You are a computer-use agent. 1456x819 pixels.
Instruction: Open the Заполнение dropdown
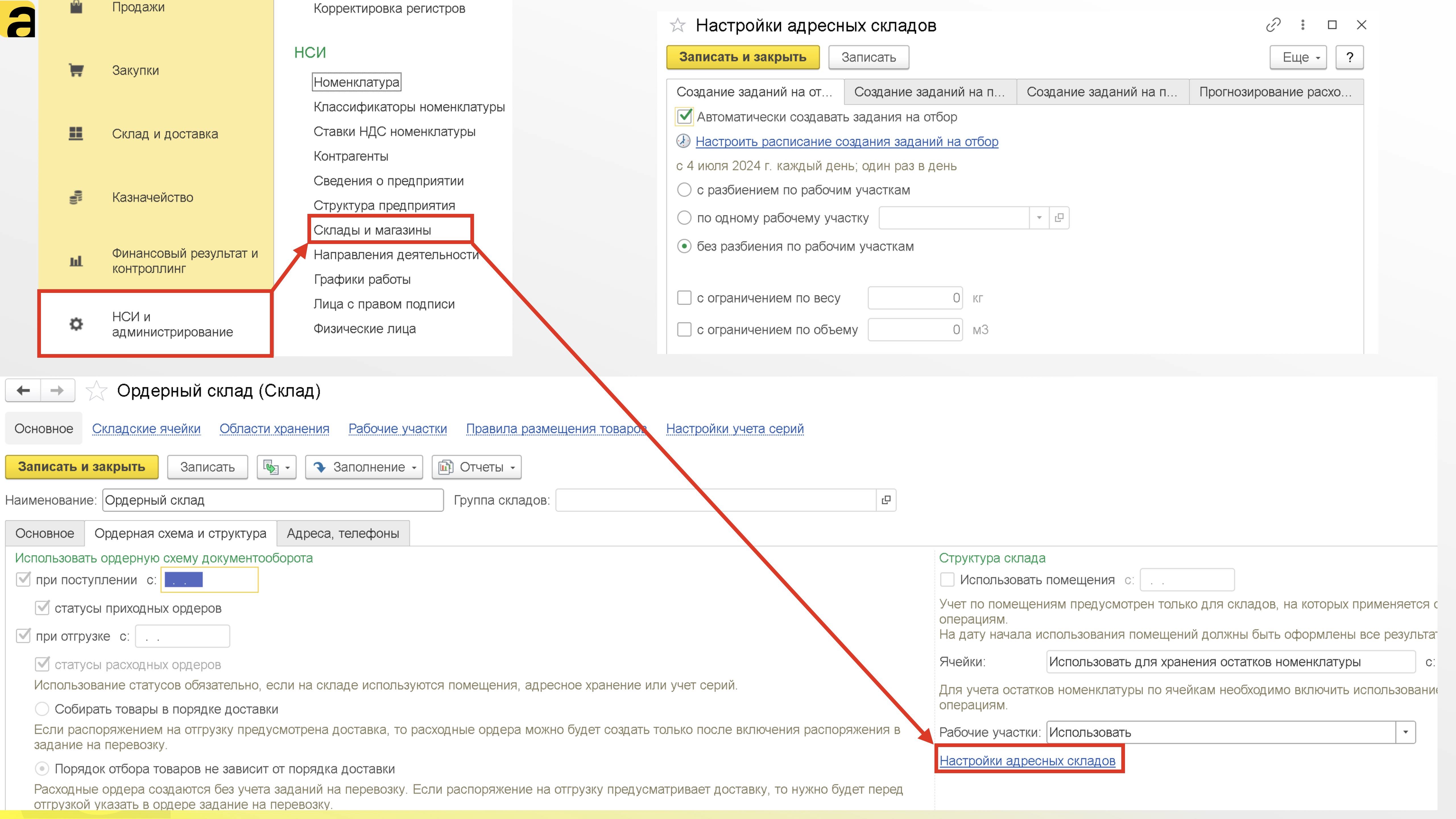point(364,467)
